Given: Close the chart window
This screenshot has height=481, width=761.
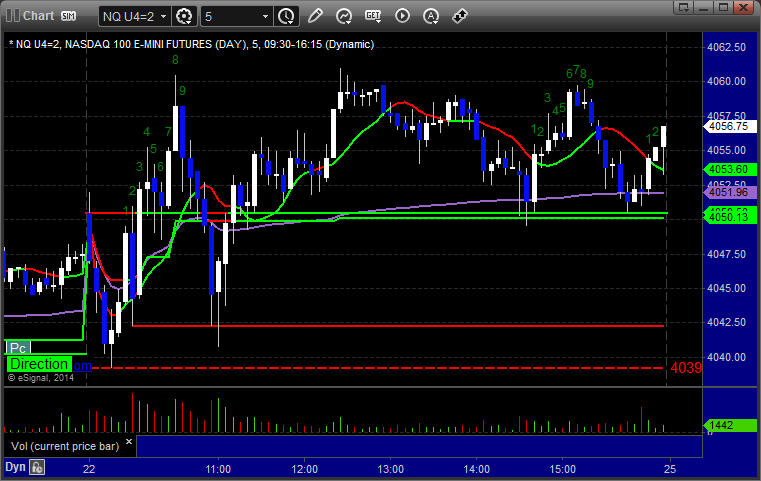Looking at the screenshot, I should tap(744, 7).
